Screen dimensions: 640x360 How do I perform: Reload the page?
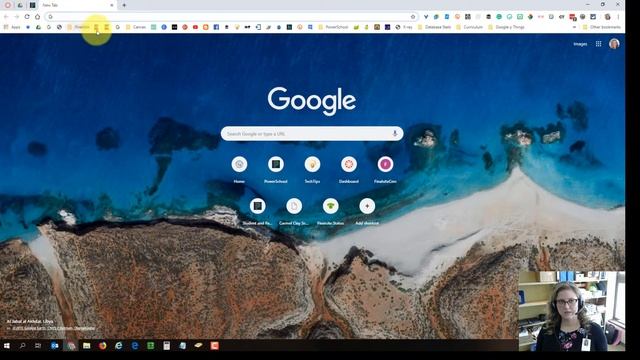(x=27, y=17)
